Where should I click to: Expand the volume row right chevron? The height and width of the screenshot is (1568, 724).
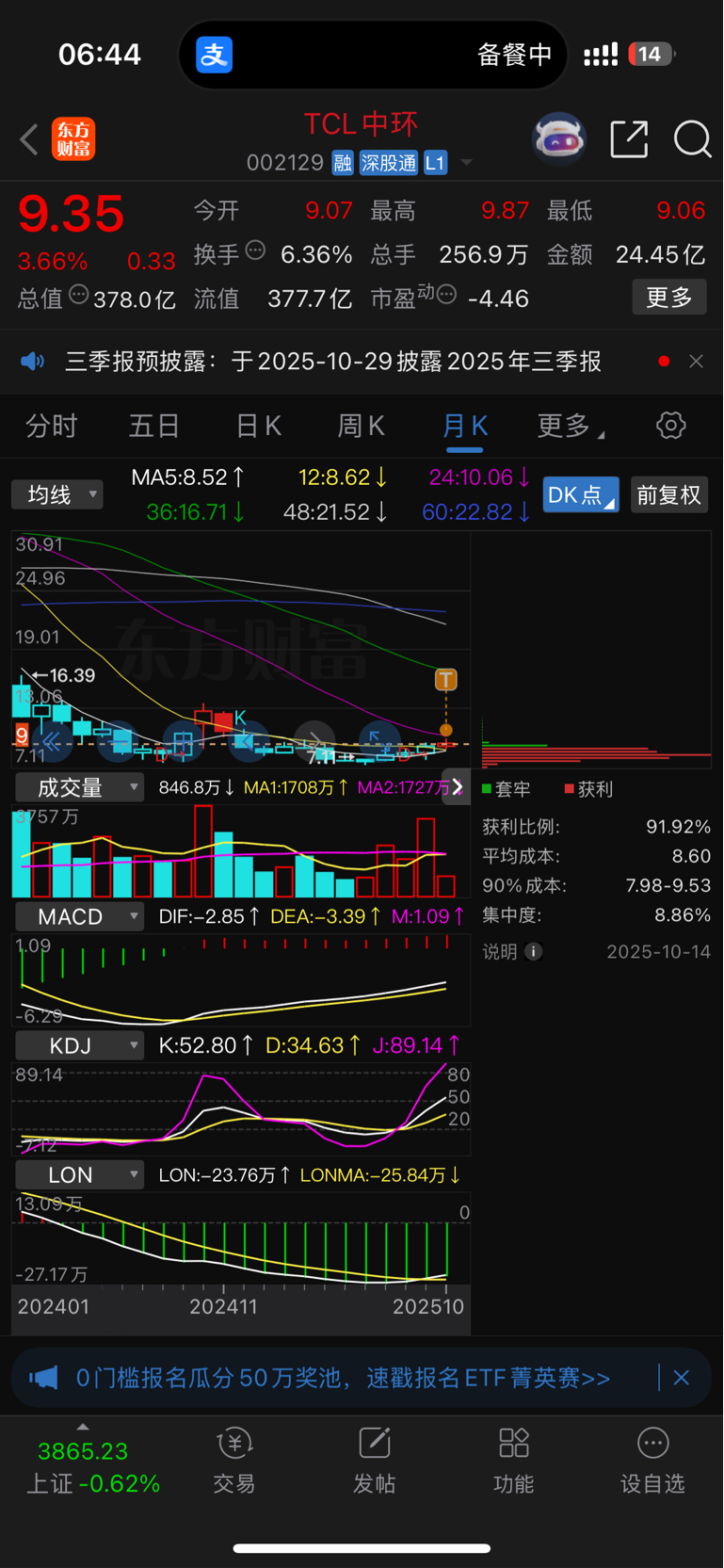[458, 786]
